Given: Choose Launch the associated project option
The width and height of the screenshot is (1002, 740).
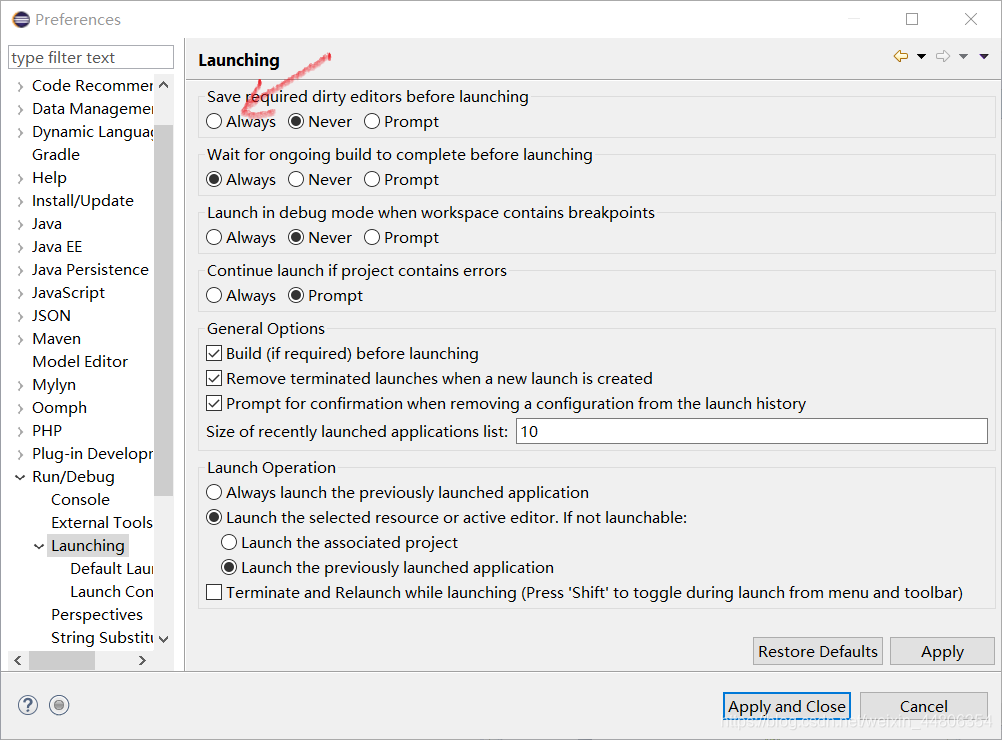Looking at the screenshot, I should (x=229, y=543).
